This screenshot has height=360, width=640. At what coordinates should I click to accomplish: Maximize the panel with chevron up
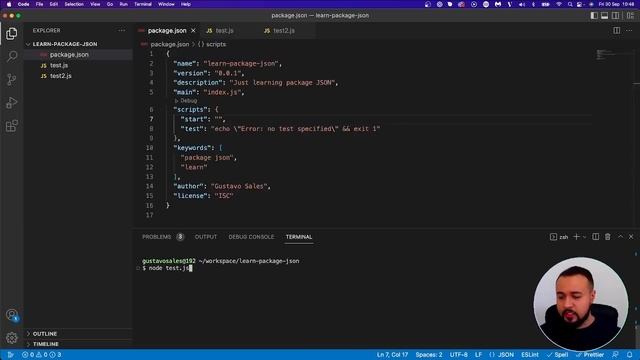620,237
